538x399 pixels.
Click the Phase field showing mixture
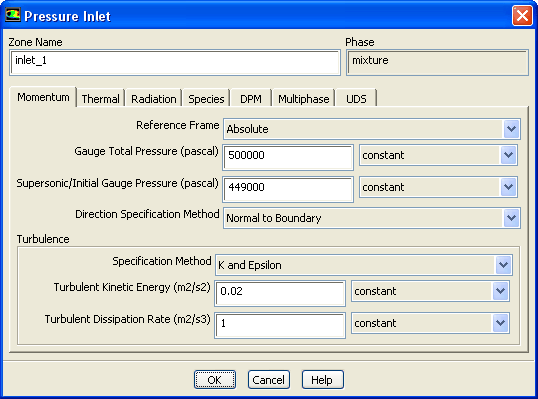pyautogui.click(x=437, y=62)
